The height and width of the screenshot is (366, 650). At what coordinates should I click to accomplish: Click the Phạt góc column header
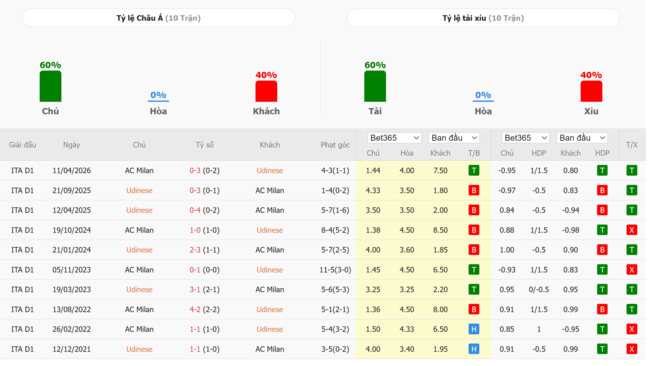coord(335,145)
